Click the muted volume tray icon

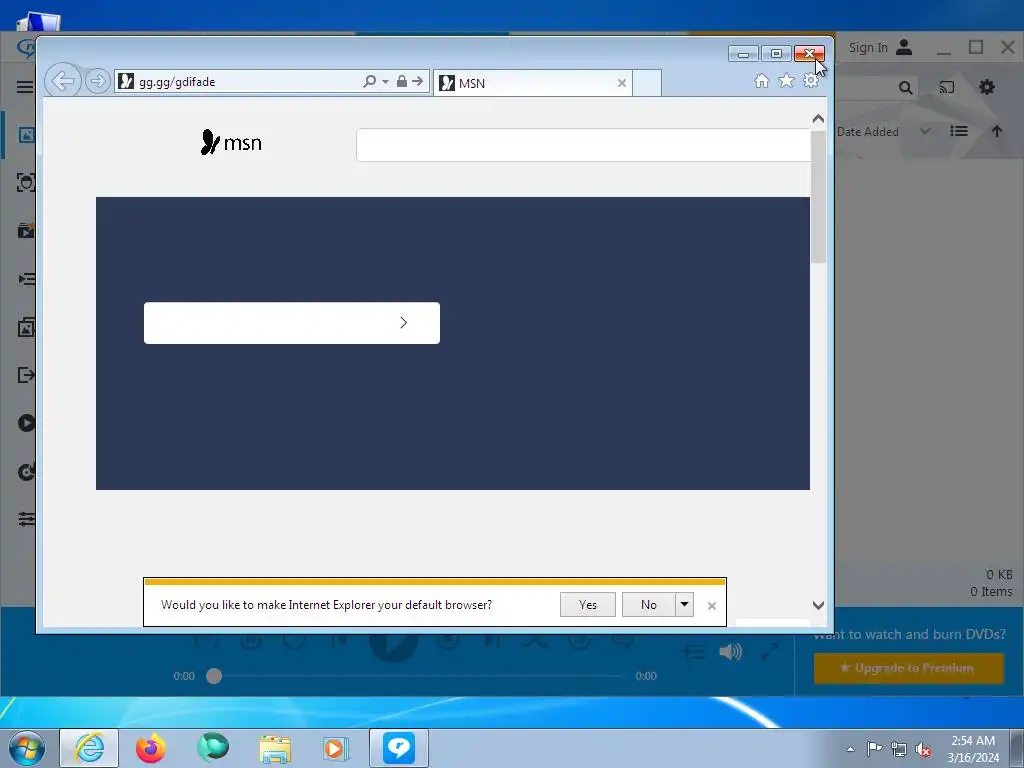click(923, 749)
